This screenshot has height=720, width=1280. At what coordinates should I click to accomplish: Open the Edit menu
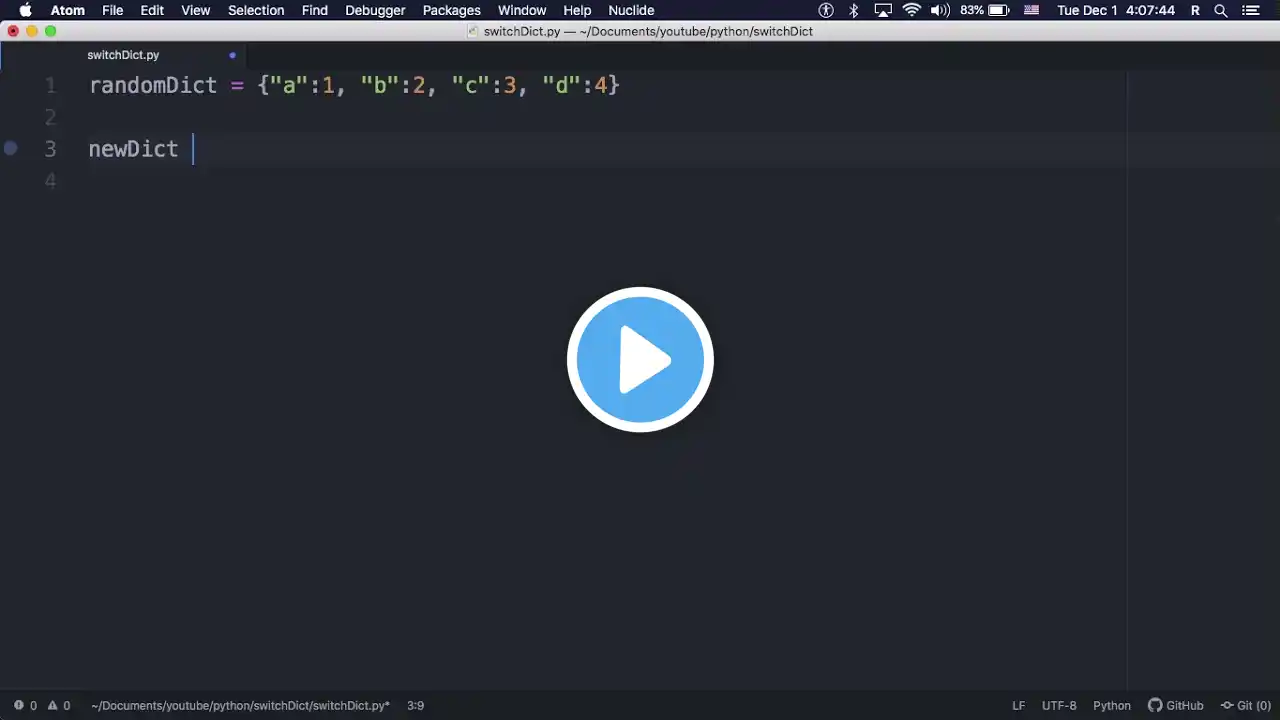tap(152, 10)
